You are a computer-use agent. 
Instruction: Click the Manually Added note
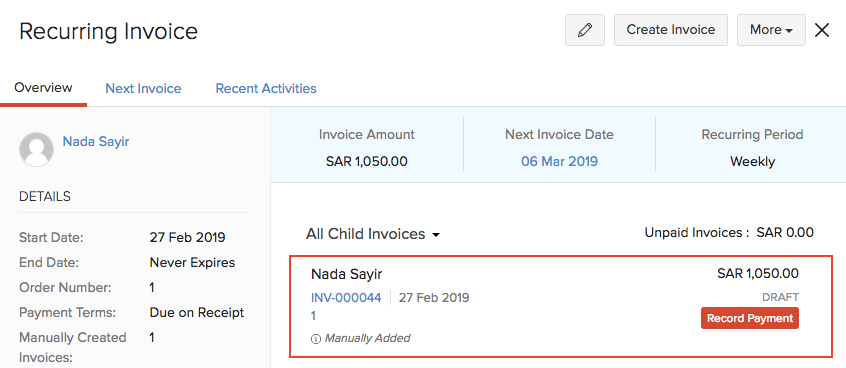(x=367, y=338)
